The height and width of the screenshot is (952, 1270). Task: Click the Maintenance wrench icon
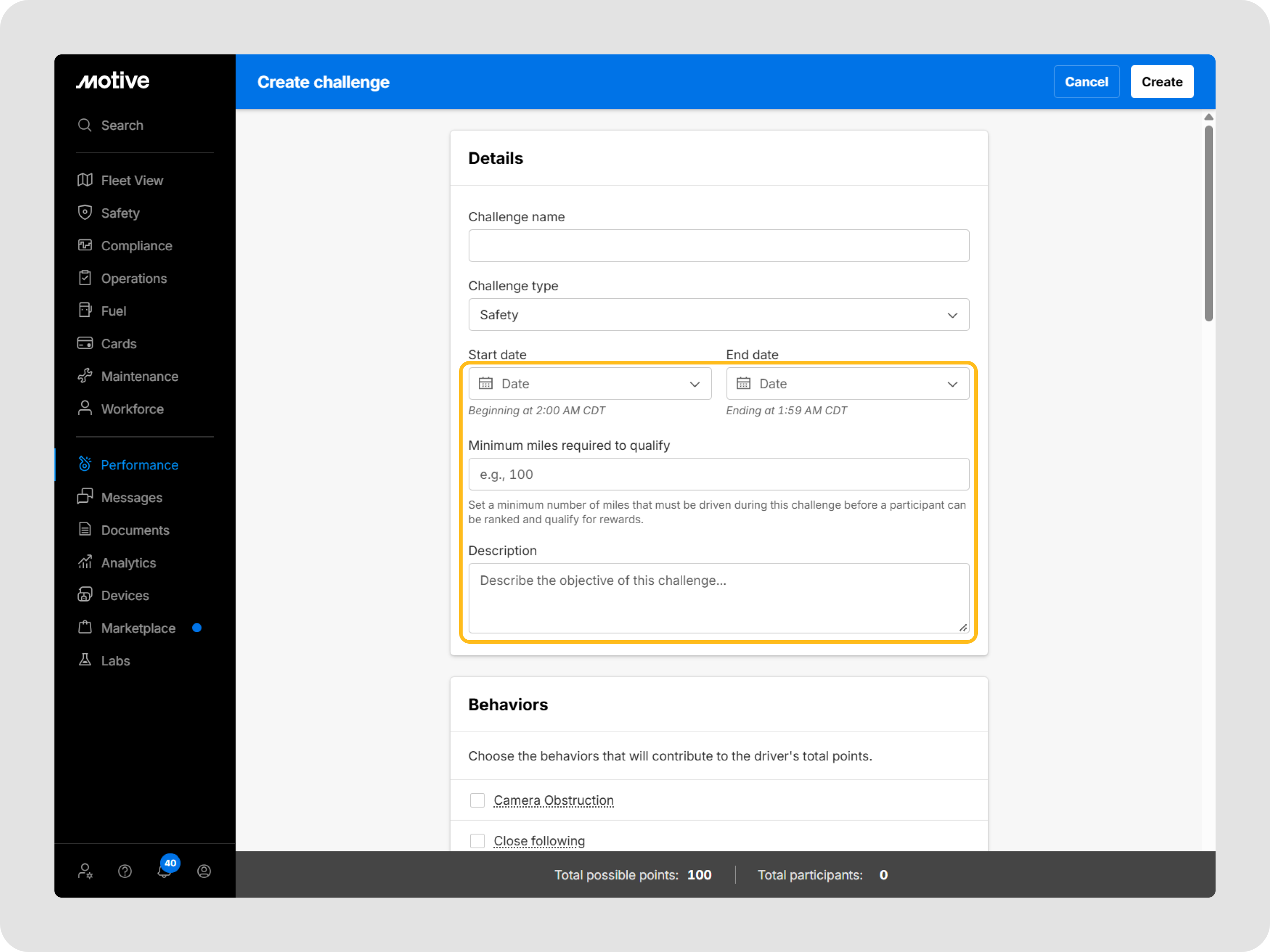[85, 376]
